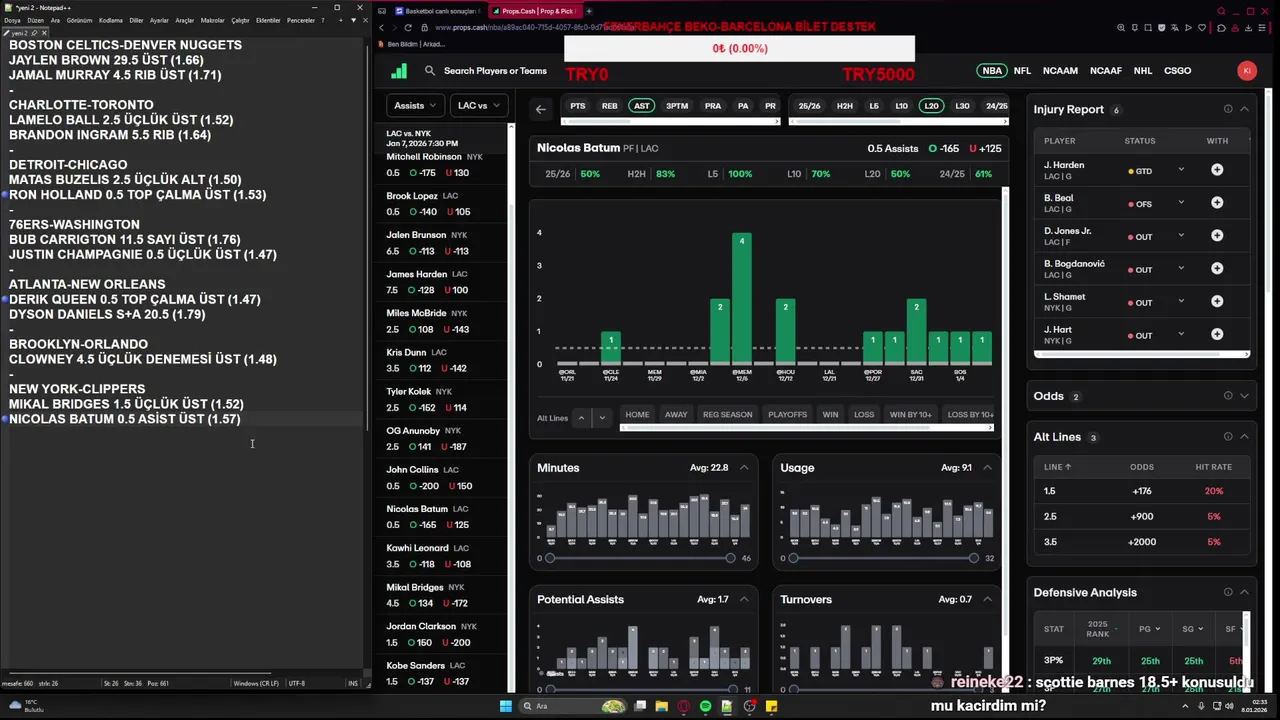Select the L10 range filter
Viewport: 1280px width, 720px height.
[901, 106]
